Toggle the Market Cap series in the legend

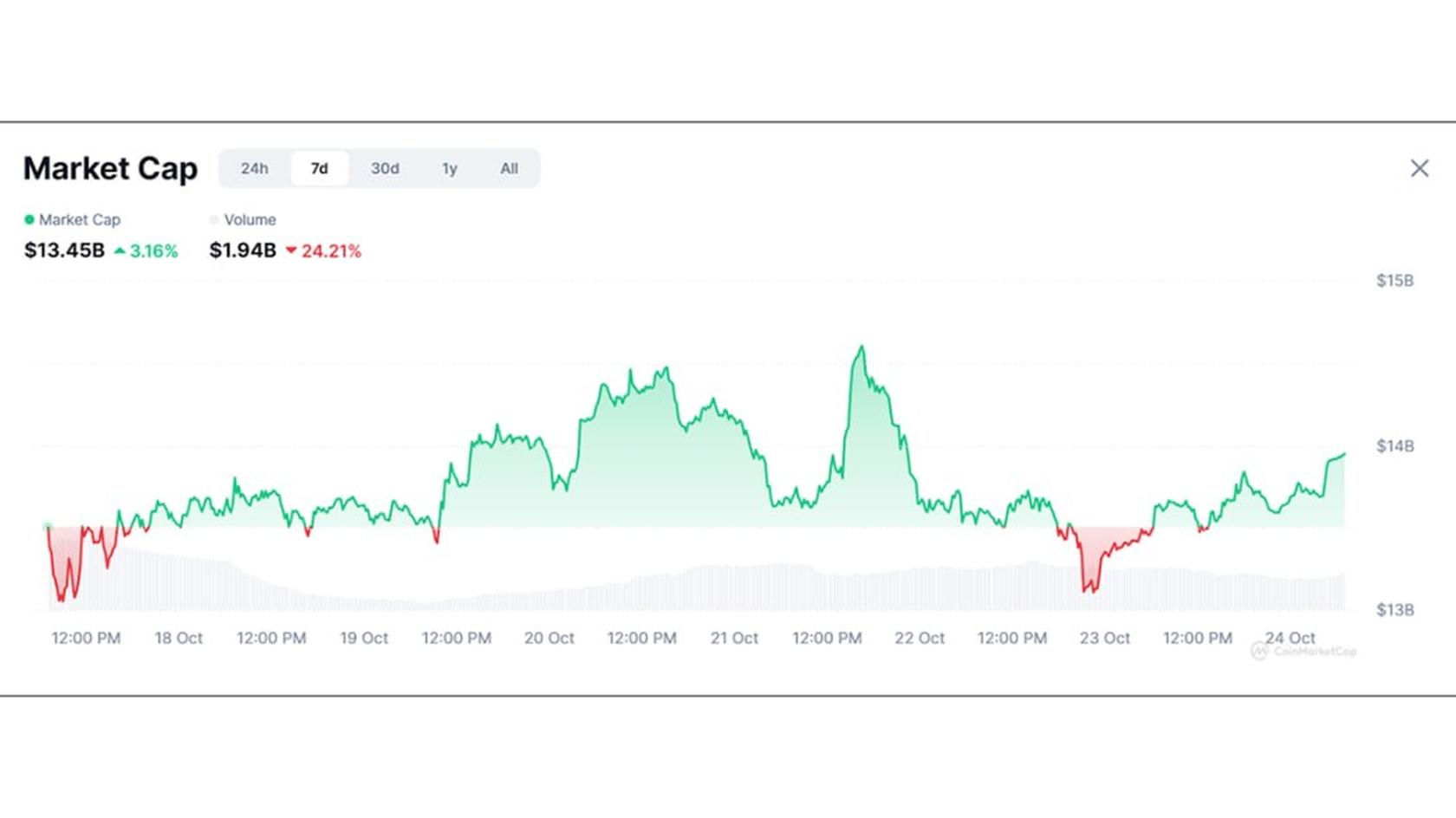point(80,219)
